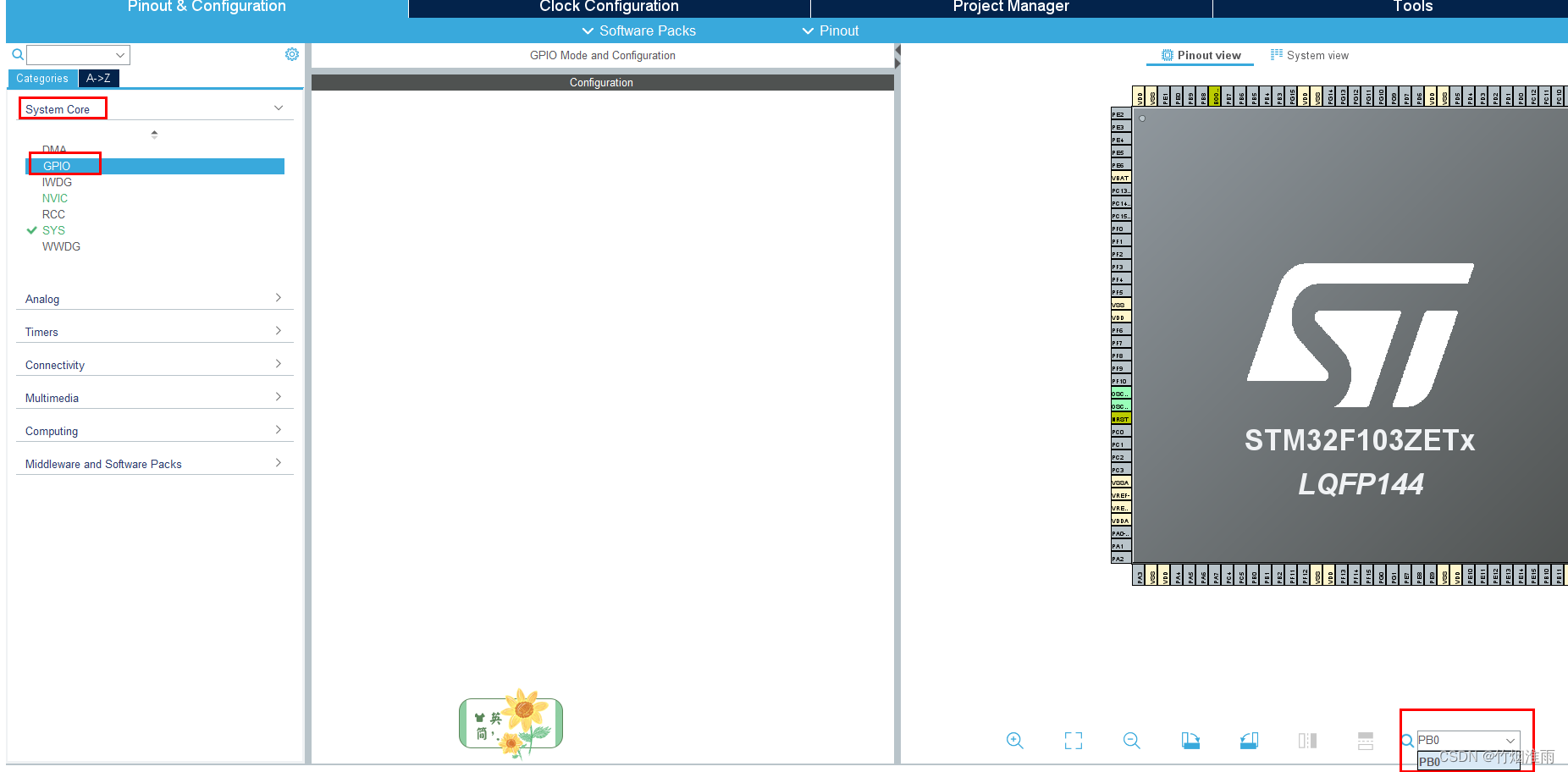Select the VSSA pin
This screenshot has width=1568, height=772.
[x=1120, y=482]
